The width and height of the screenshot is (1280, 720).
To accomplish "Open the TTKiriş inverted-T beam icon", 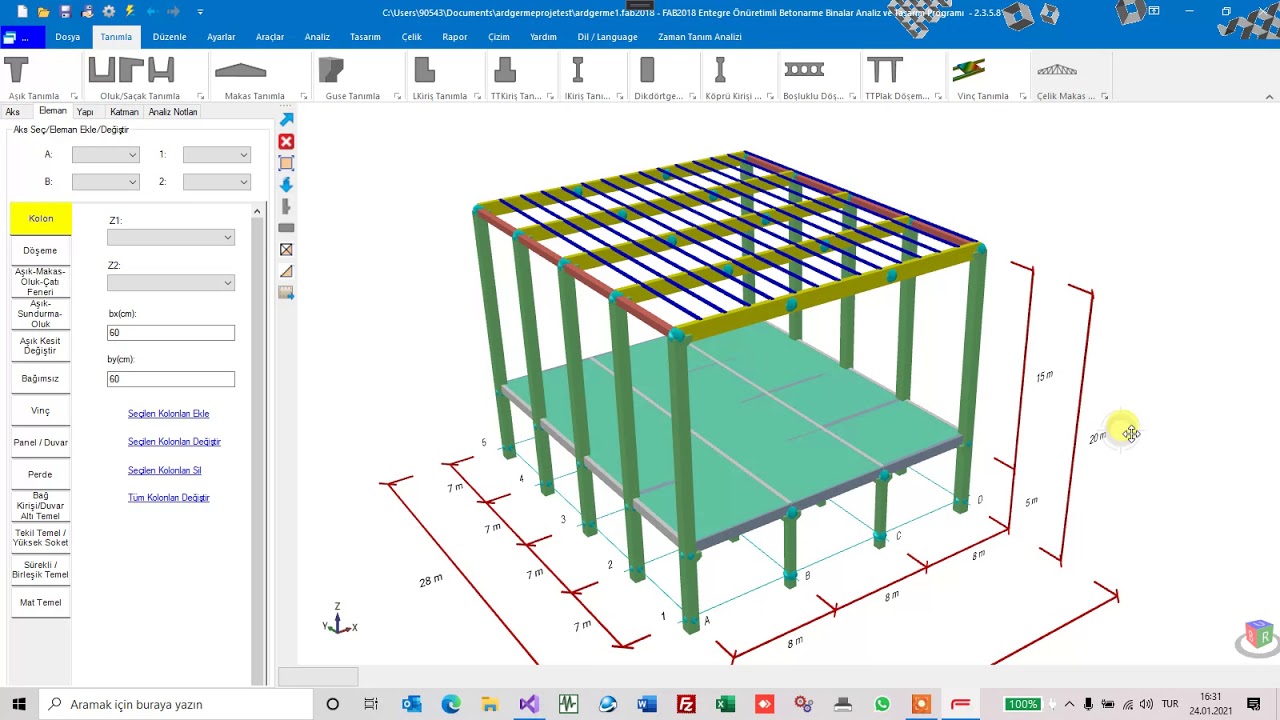I will (x=505, y=70).
